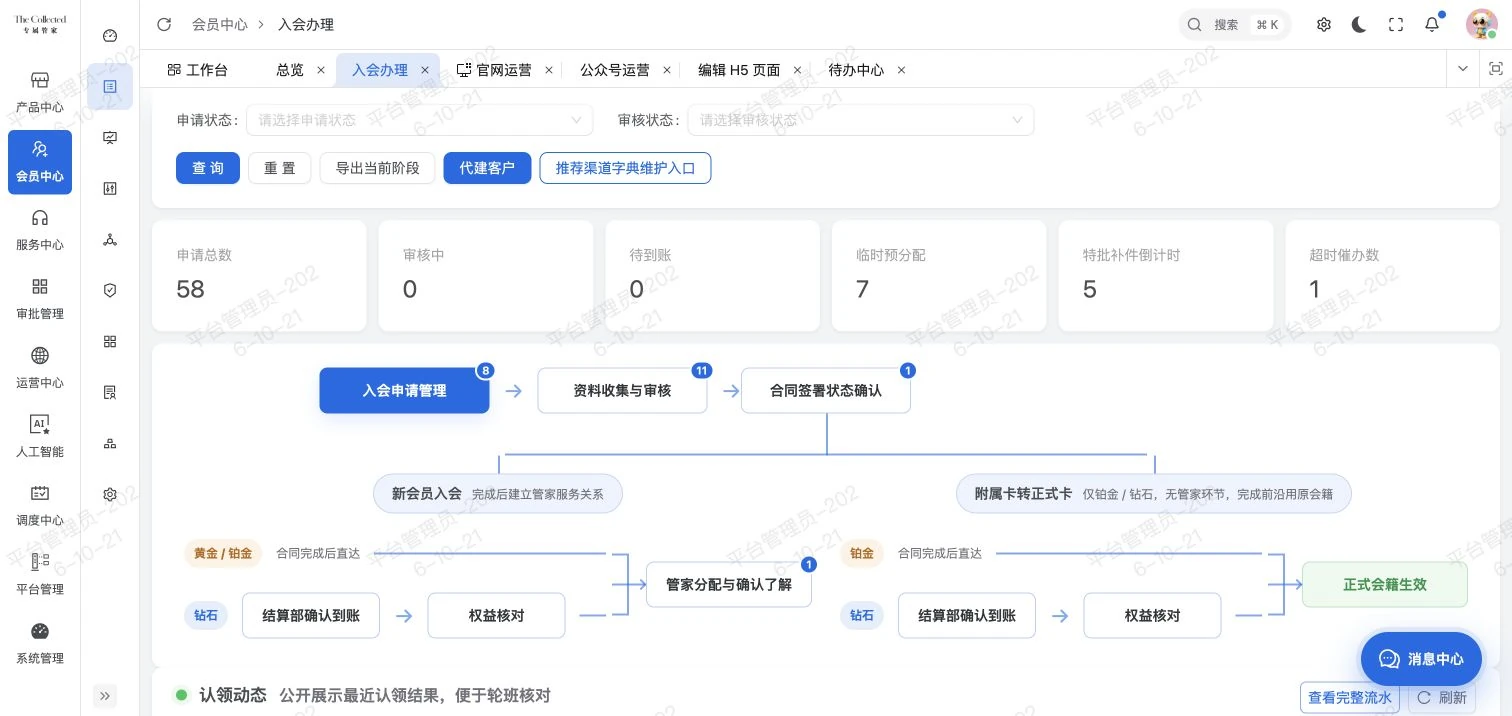
Task: Enter fullscreen with the expand-corners icon
Action: 1396,25
